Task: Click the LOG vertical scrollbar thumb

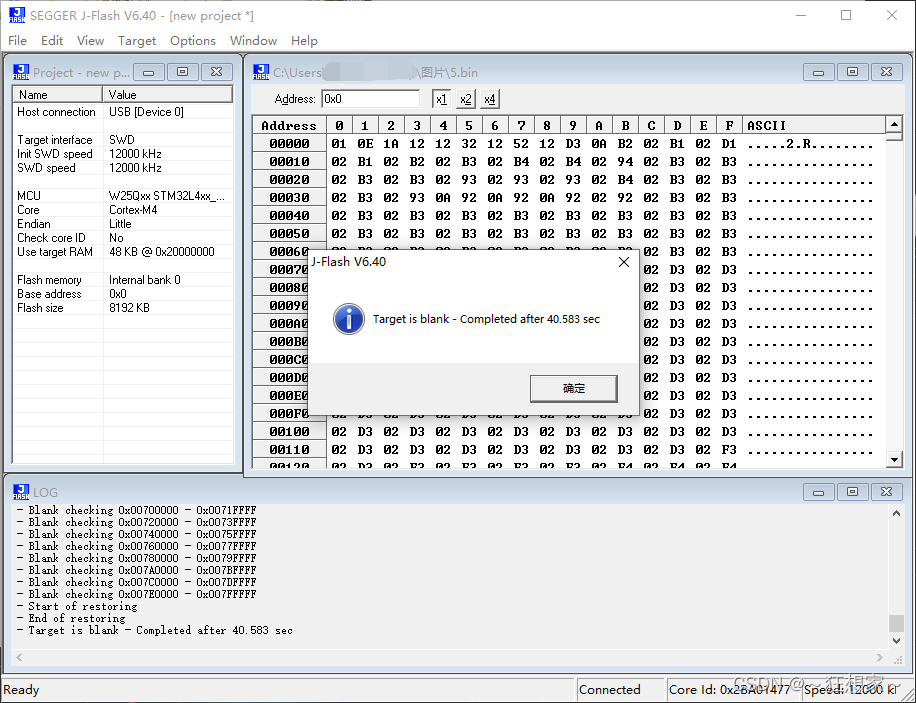Action: click(x=896, y=623)
